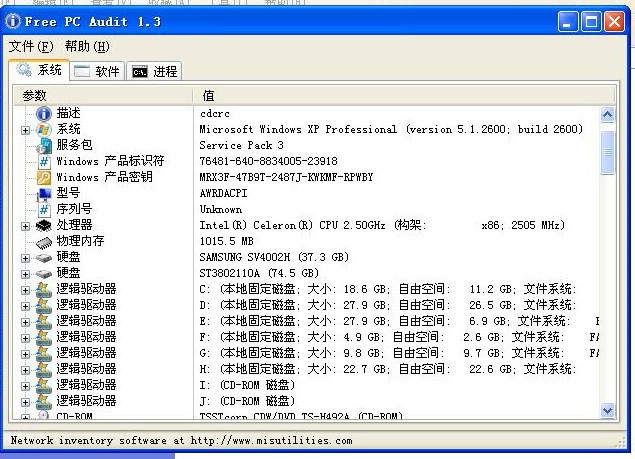The width and height of the screenshot is (635, 459).
Task: Maximize the Free PC Audit window
Action: pos(591,21)
